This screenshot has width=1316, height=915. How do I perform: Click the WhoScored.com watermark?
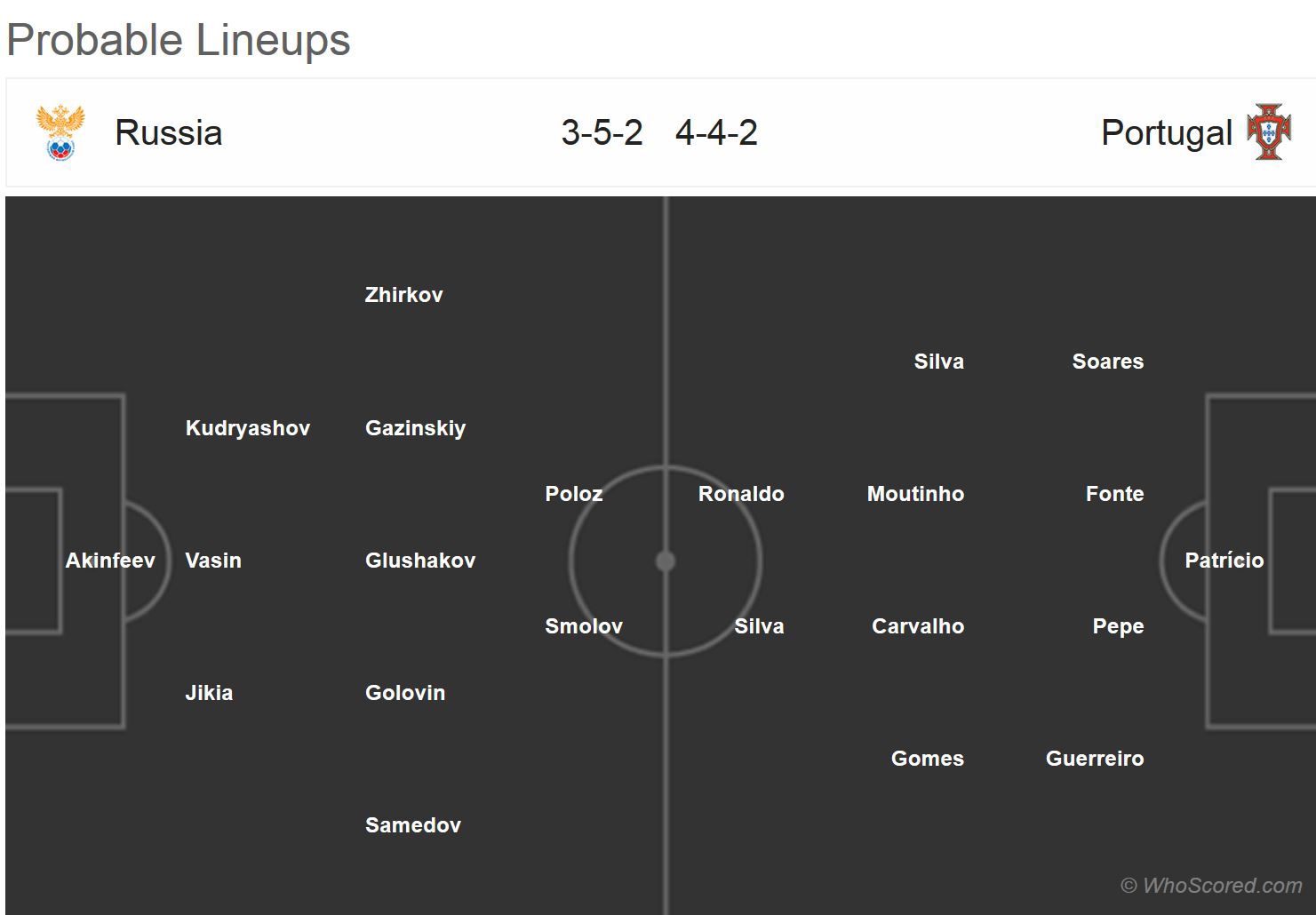click(x=1212, y=886)
